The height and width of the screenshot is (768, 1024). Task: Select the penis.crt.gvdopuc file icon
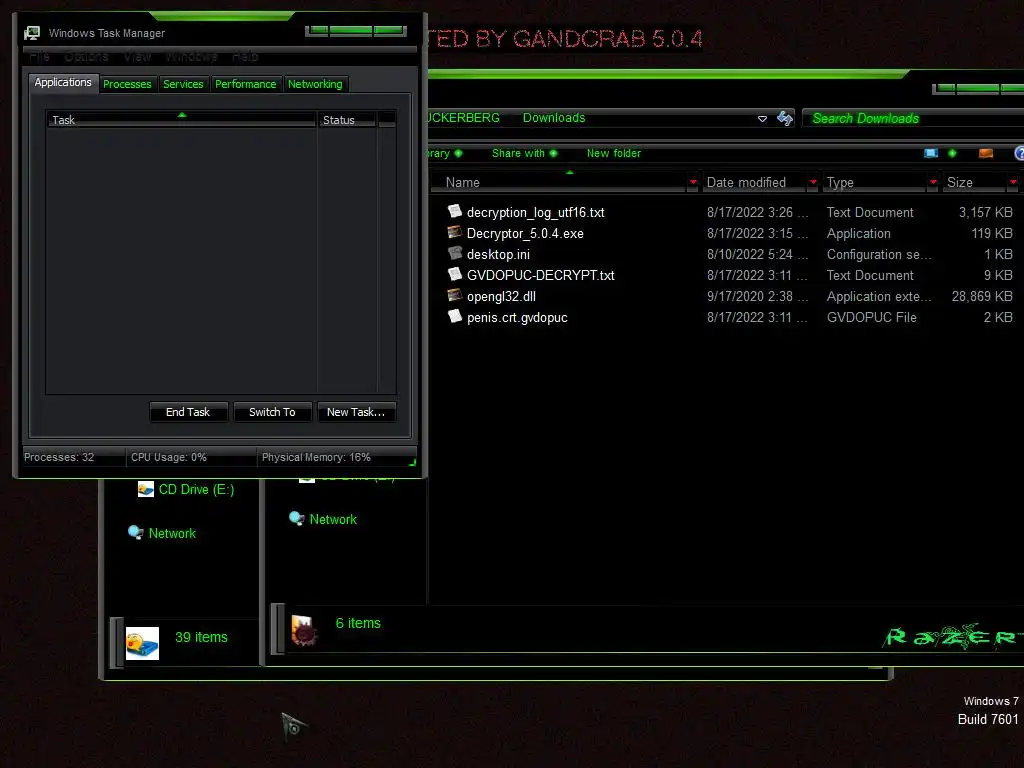coord(455,316)
